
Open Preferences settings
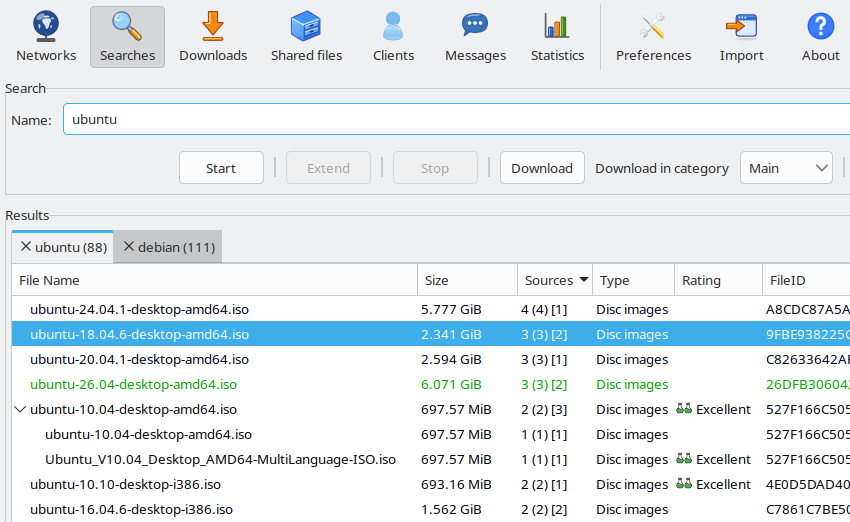coord(653,37)
